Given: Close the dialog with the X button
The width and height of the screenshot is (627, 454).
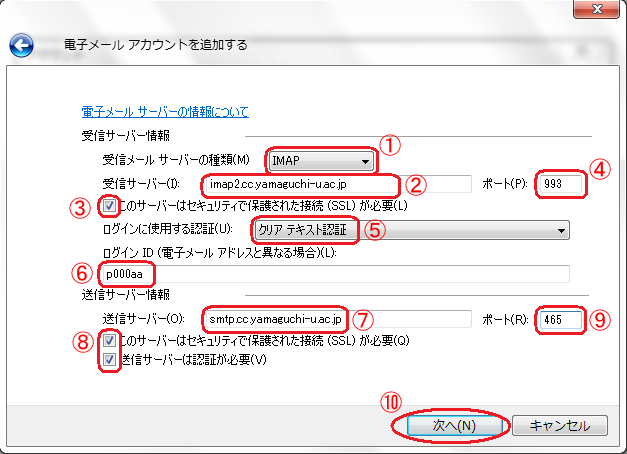Looking at the screenshot, I should 597,9.
